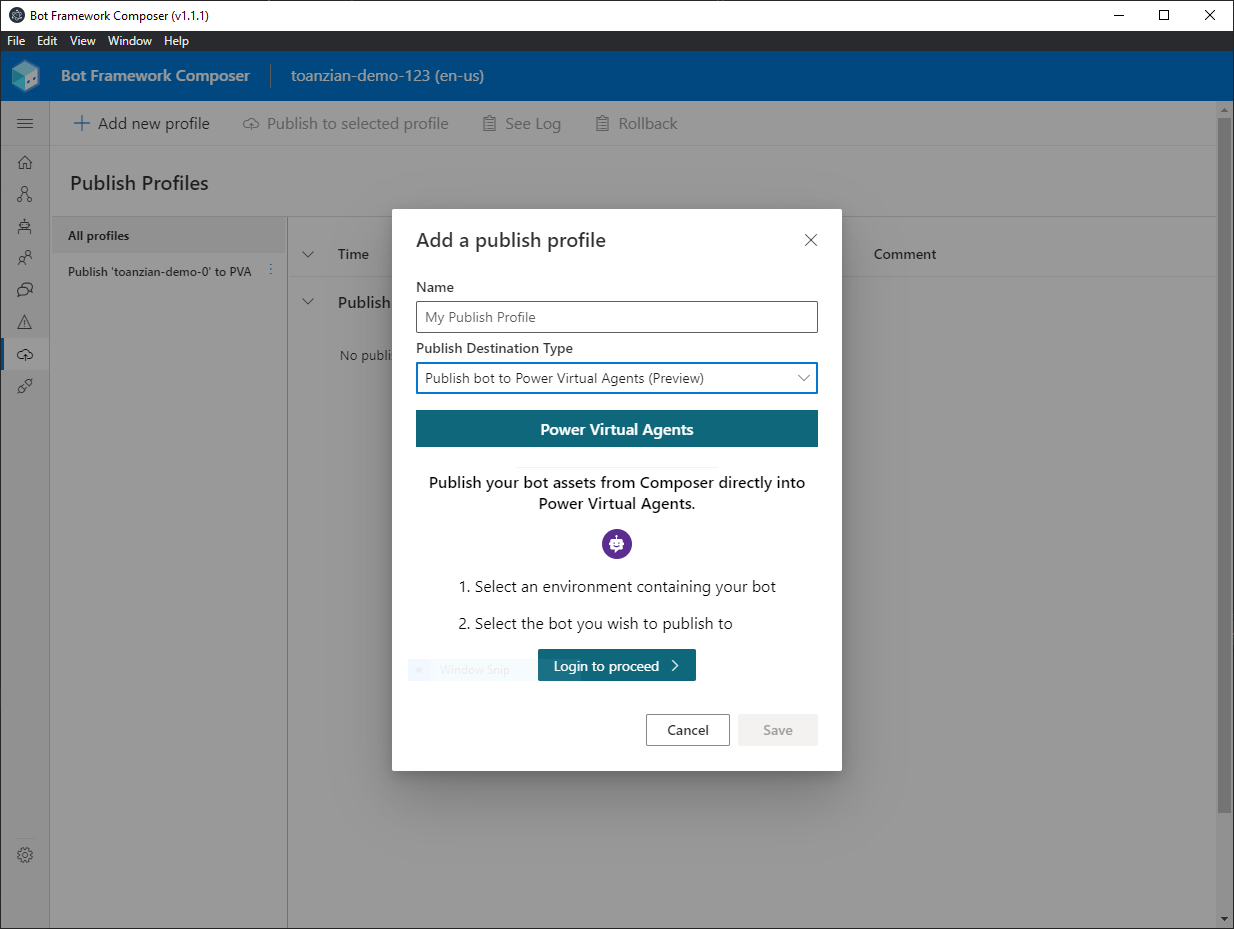Click Bot Framework Composer logo
1234x929 pixels.
tap(26, 76)
